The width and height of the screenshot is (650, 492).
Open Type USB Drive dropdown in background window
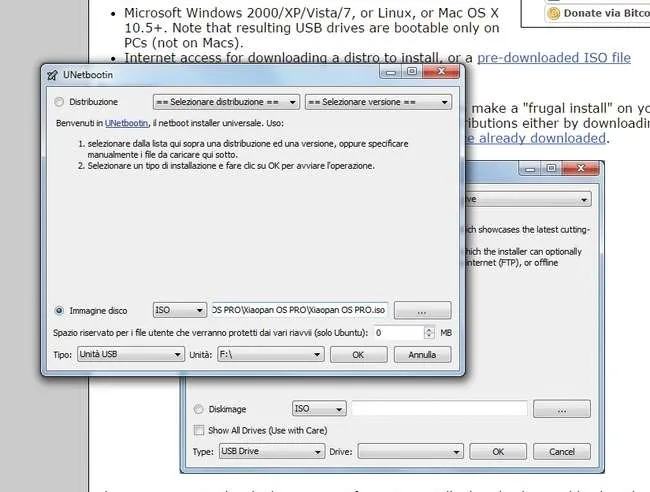click(272, 451)
